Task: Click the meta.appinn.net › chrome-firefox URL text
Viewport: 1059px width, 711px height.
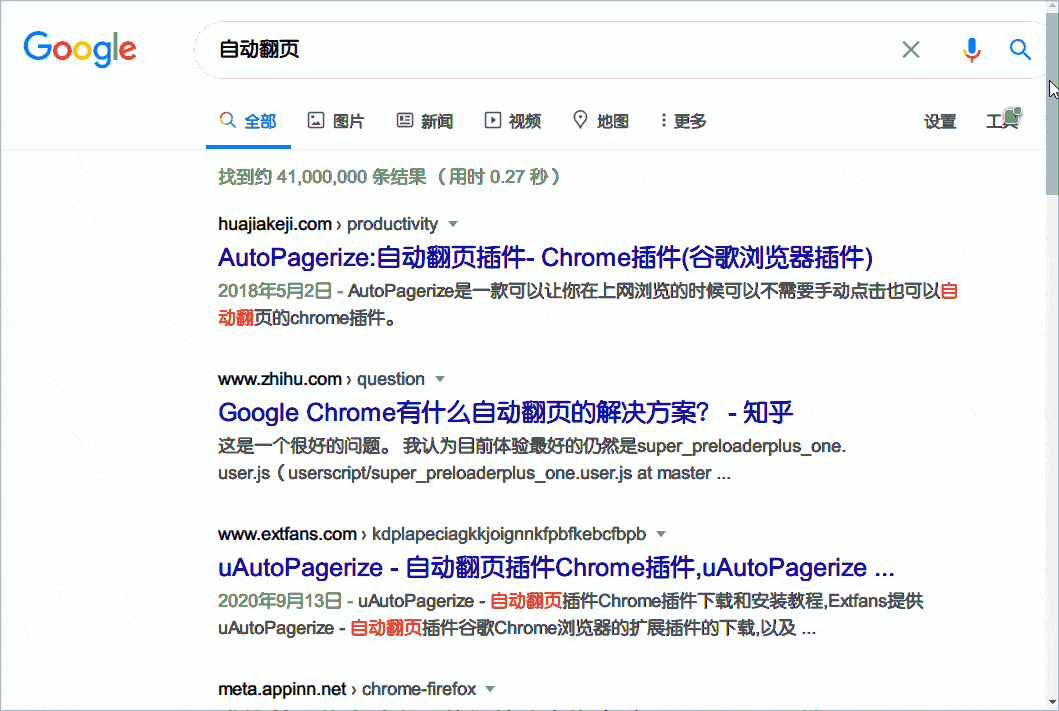Action: pos(347,689)
